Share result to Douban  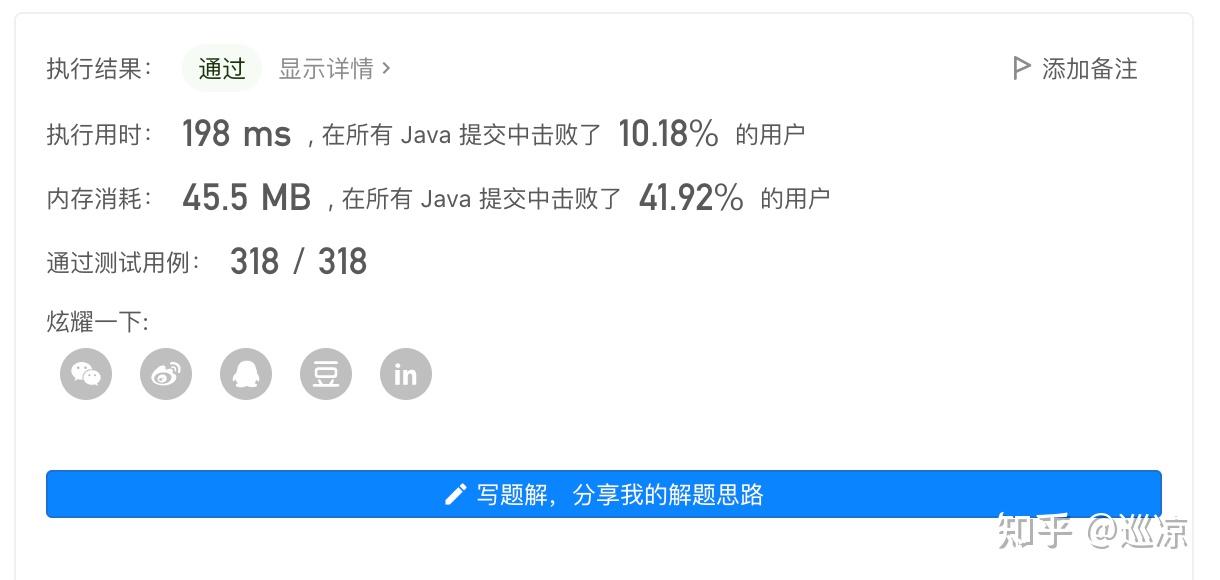coord(326,374)
